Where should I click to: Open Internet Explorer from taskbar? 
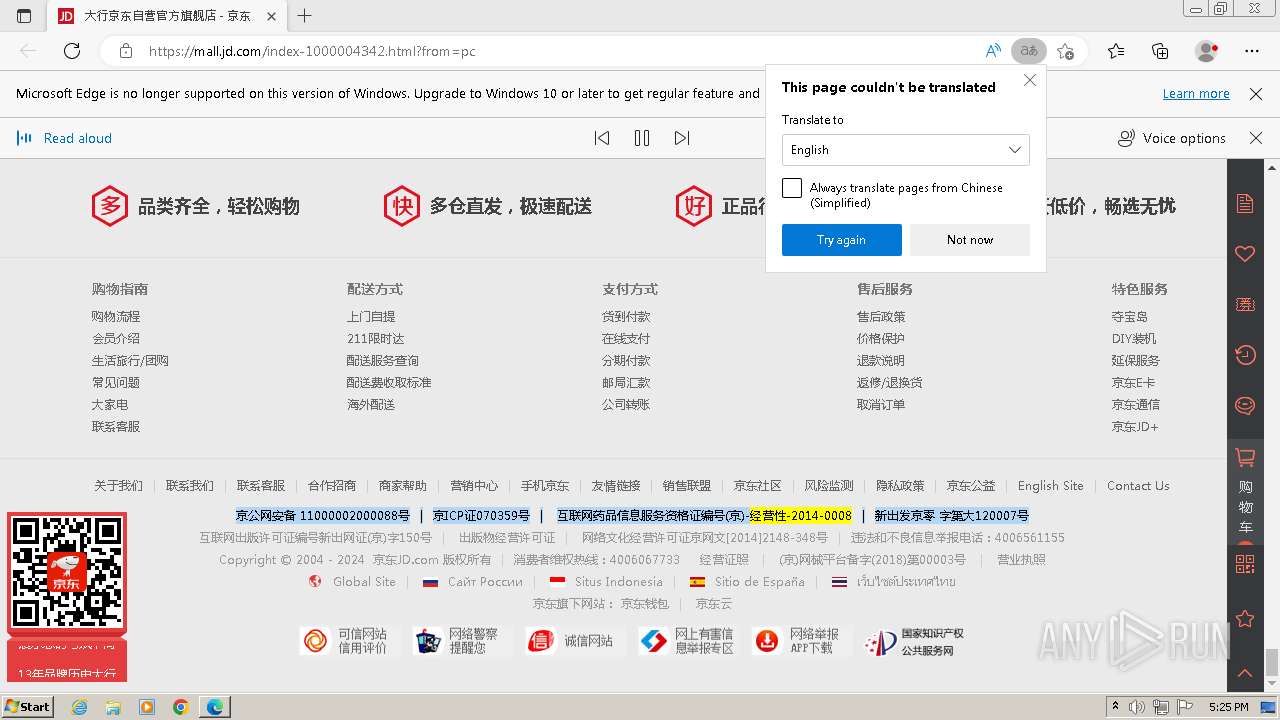click(x=80, y=707)
